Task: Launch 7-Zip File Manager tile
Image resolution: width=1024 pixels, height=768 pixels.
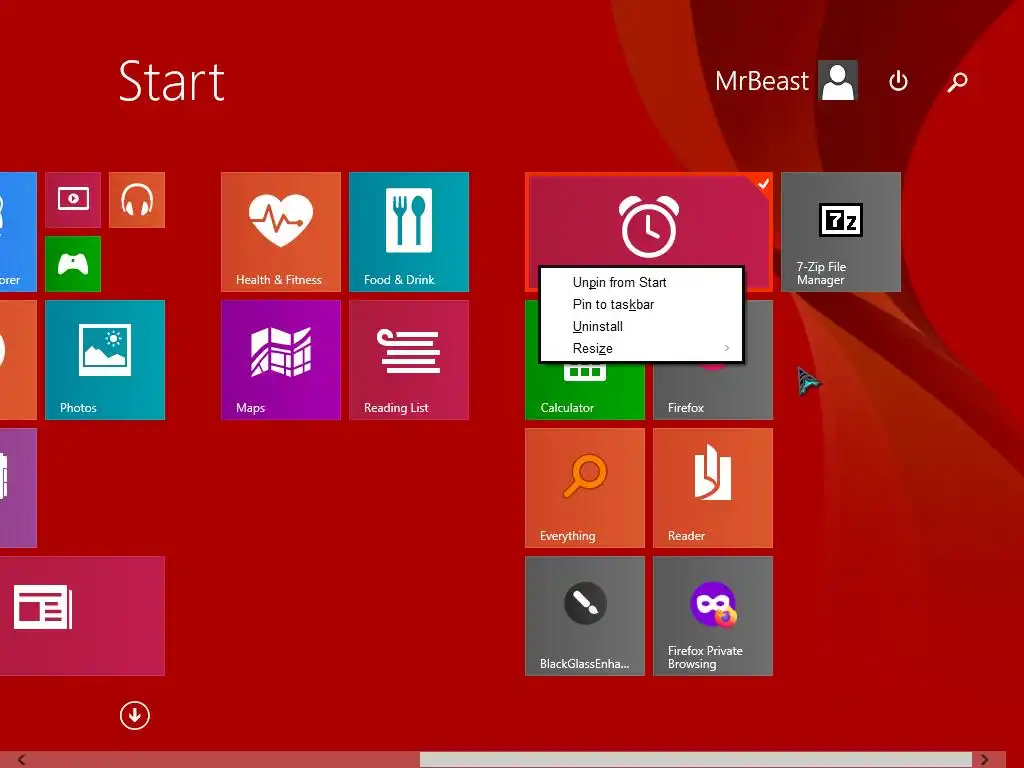Action: 841,232
